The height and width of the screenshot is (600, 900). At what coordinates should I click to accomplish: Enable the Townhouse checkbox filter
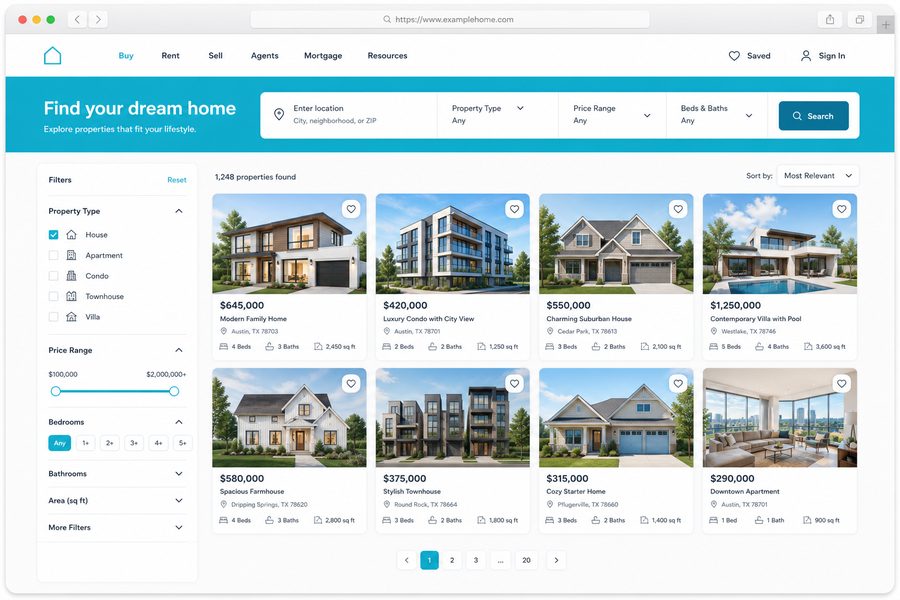click(x=53, y=296)
